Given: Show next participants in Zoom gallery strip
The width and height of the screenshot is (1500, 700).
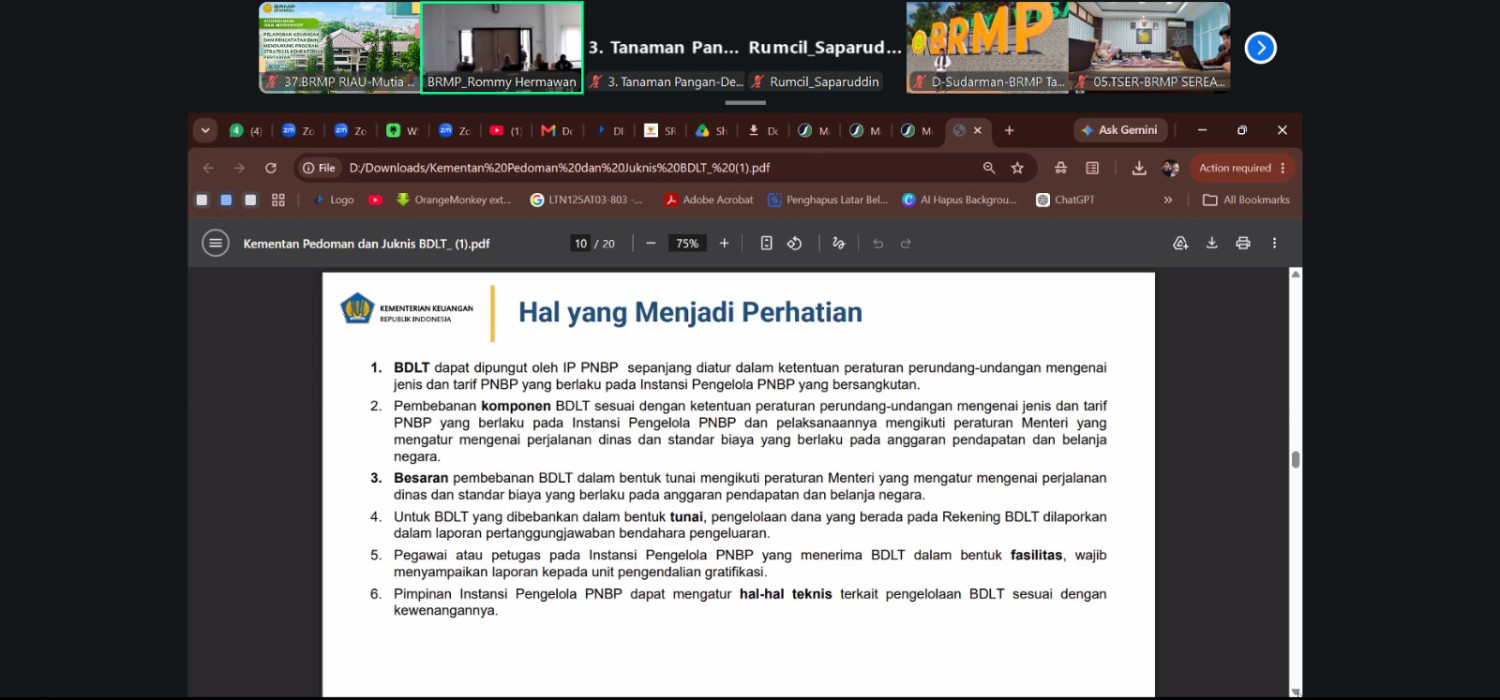Looking at the screenshot, I should 1260,47.
